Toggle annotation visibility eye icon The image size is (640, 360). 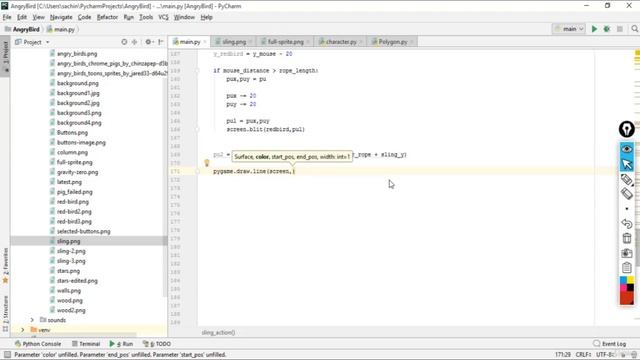click(627, 149)
